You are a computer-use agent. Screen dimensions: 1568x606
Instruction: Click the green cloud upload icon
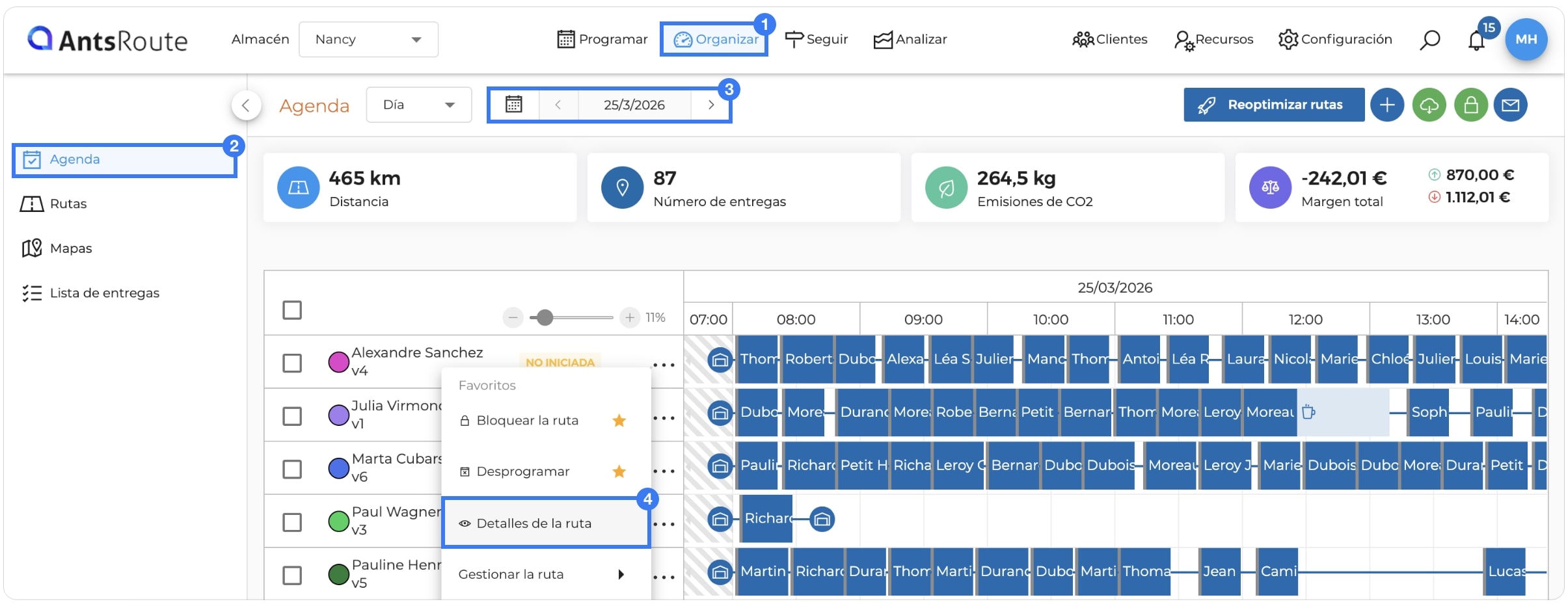click(1429, 105)
